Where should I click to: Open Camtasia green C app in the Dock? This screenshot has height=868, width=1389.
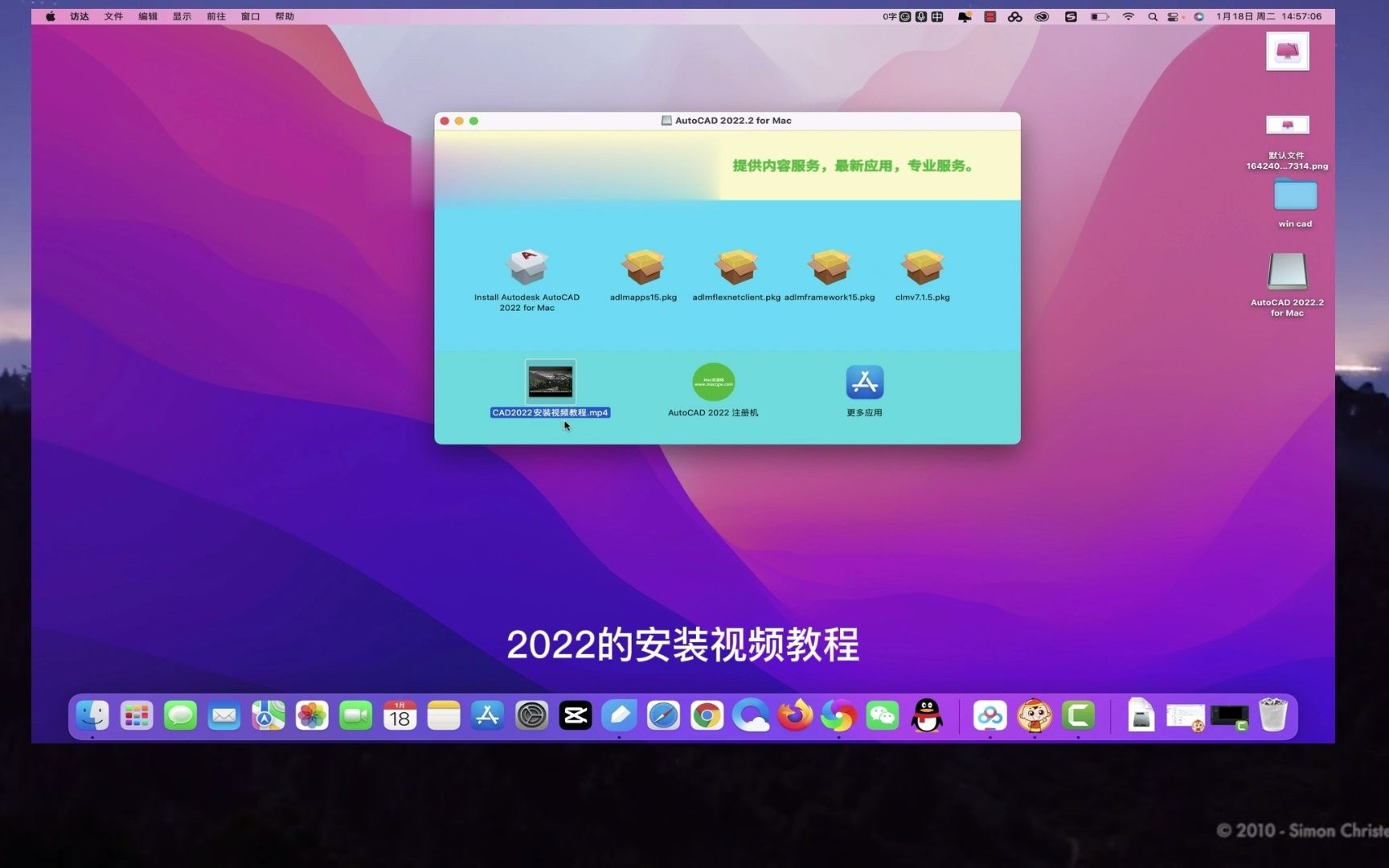coord(1078,715)
